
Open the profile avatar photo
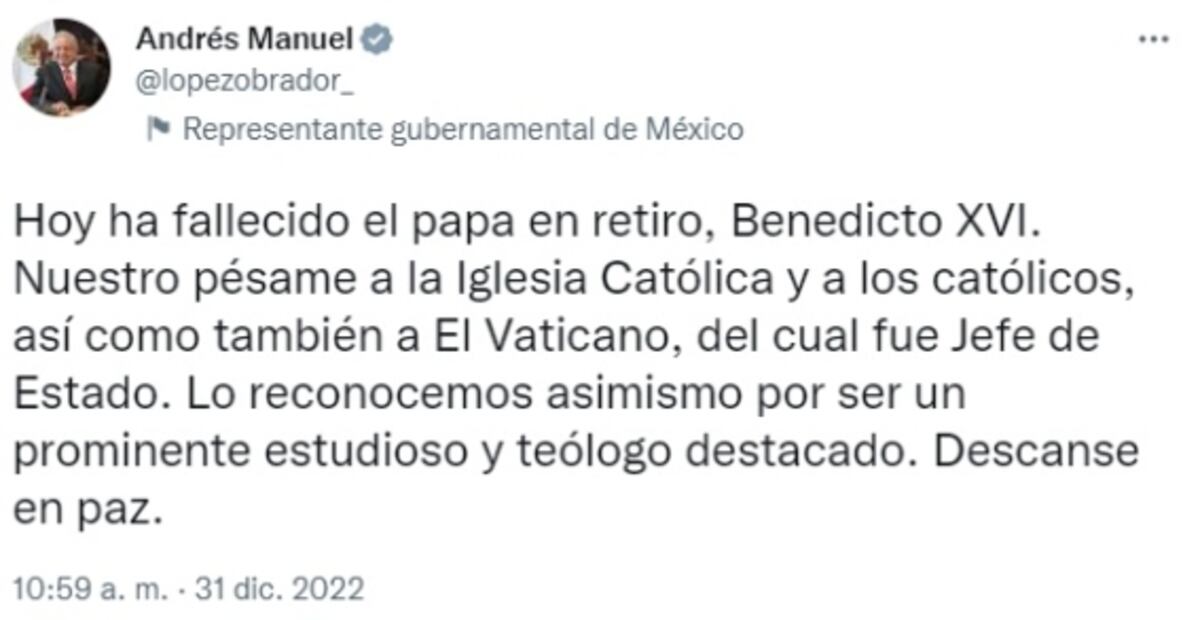pyautogui.click(x=62, y=67)
